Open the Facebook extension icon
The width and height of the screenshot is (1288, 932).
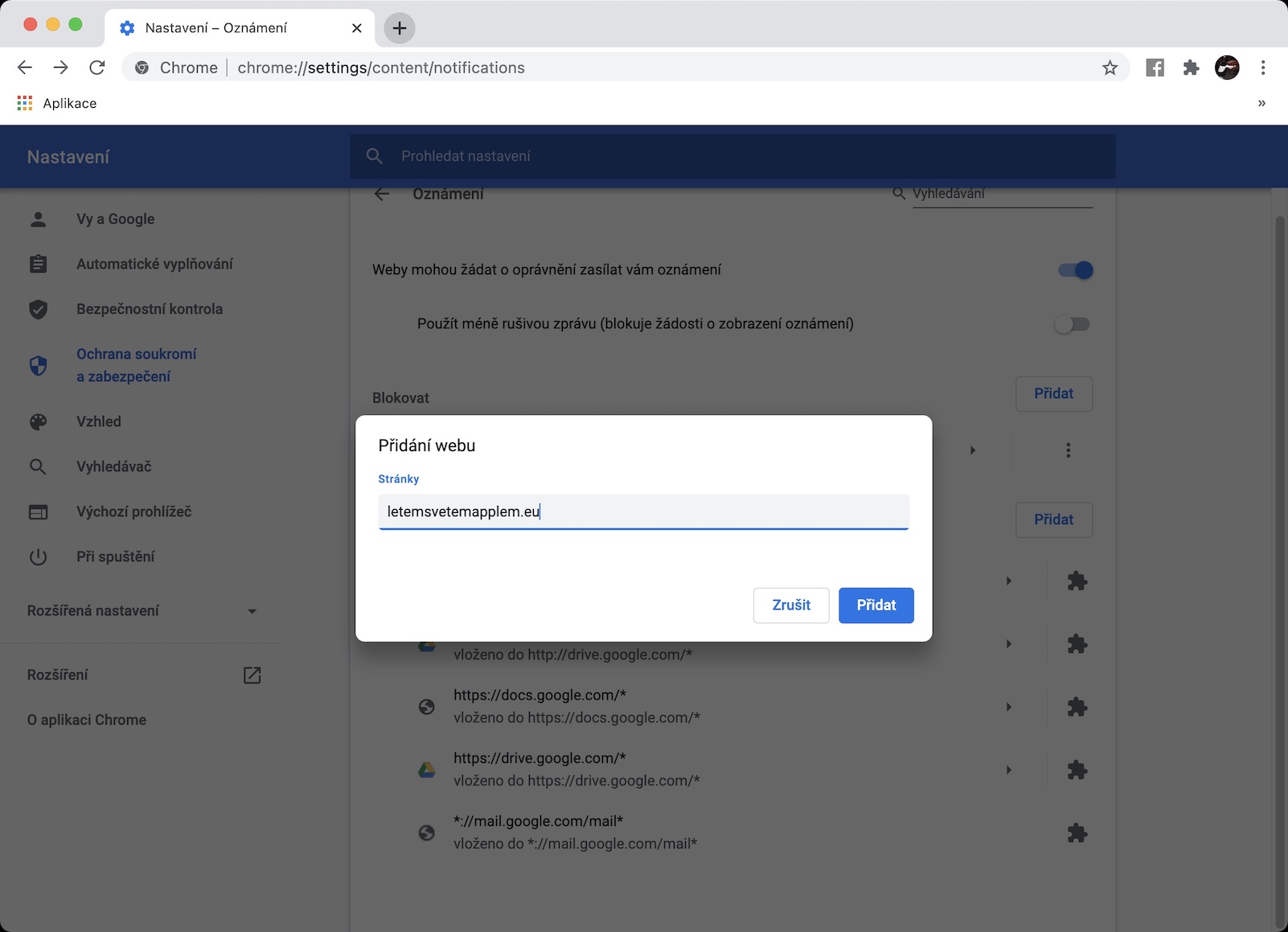coord(1155,68)
